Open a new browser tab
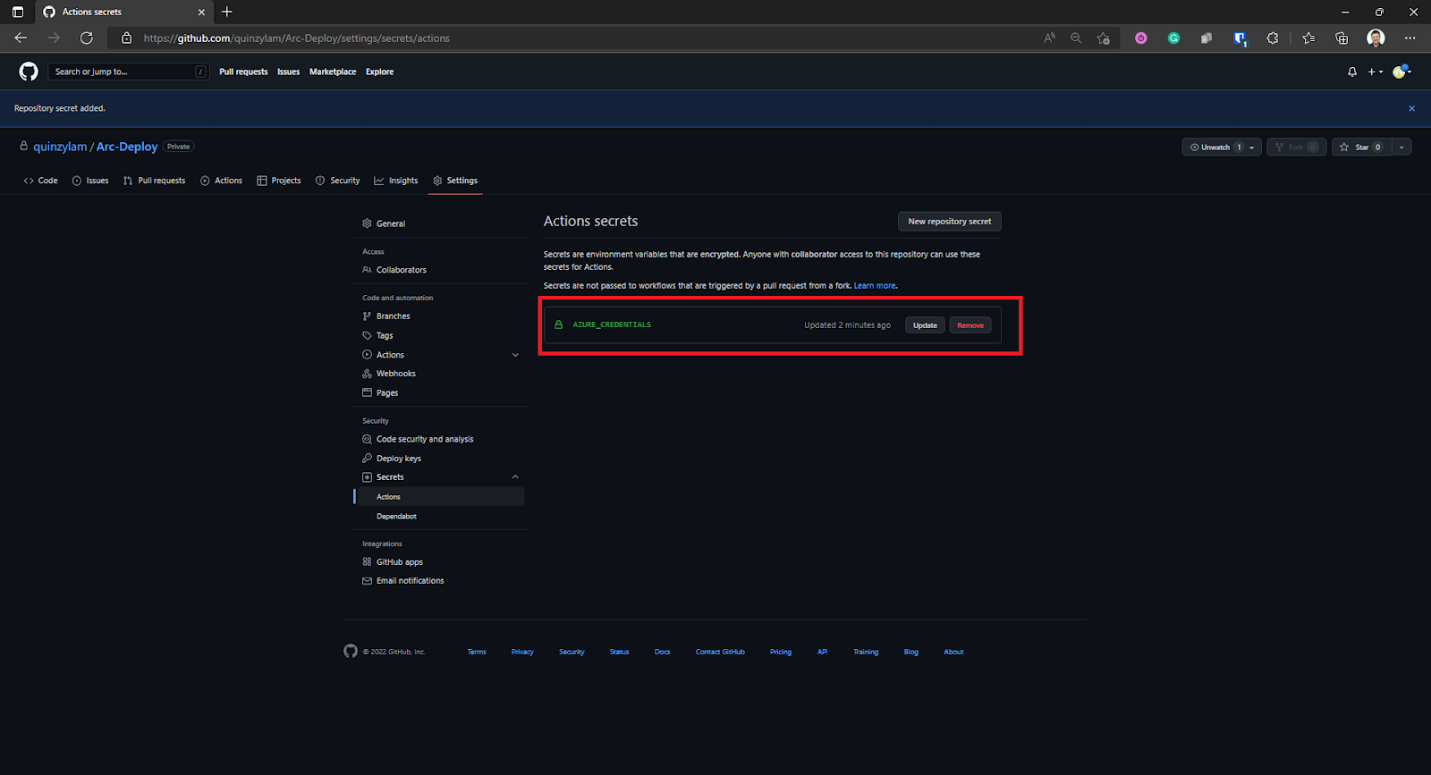 (227, 12)
